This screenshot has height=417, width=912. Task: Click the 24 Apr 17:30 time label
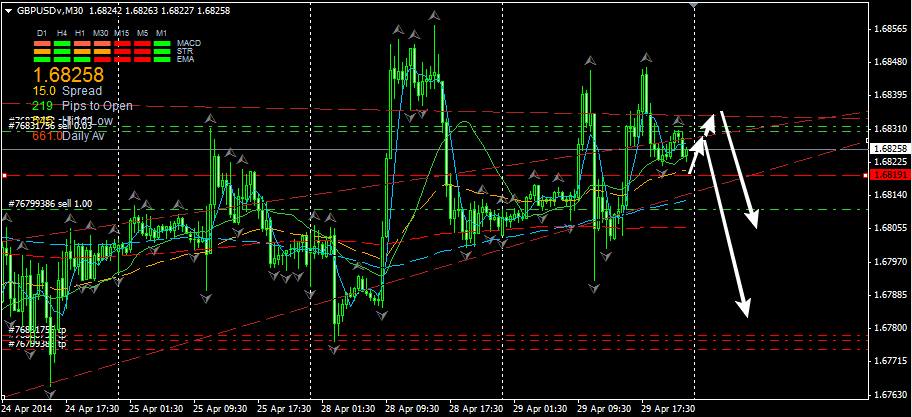[92, 408]
